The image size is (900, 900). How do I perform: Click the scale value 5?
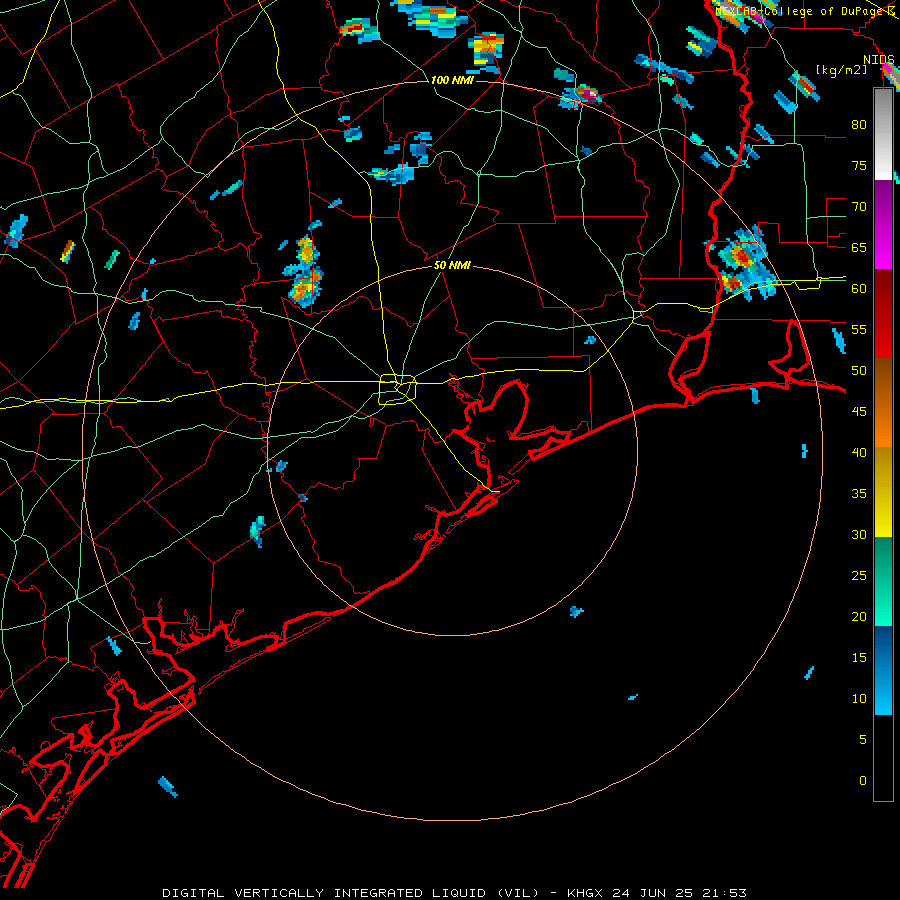(863, 739)
